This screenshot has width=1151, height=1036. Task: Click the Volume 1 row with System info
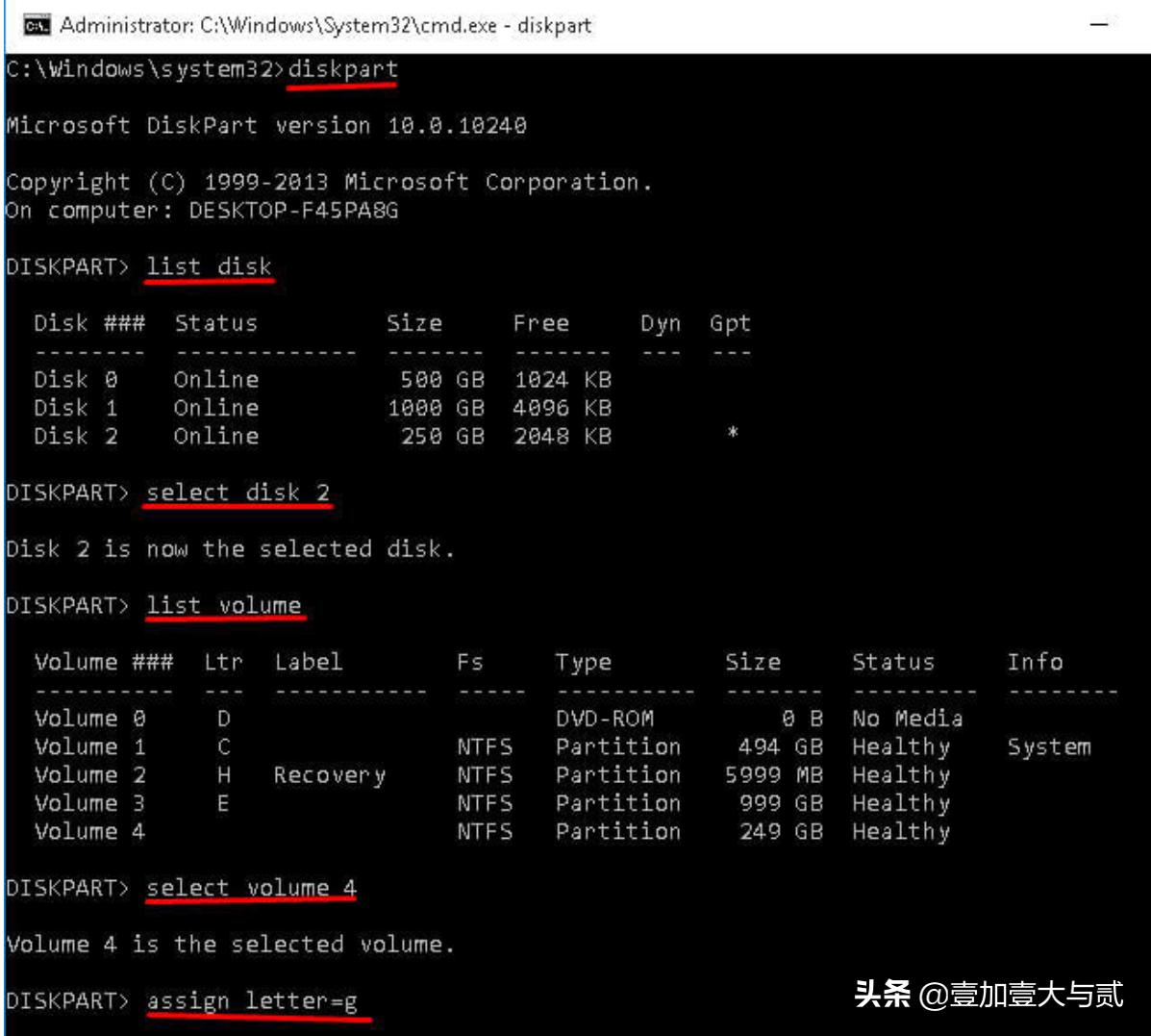pos(91,746)
